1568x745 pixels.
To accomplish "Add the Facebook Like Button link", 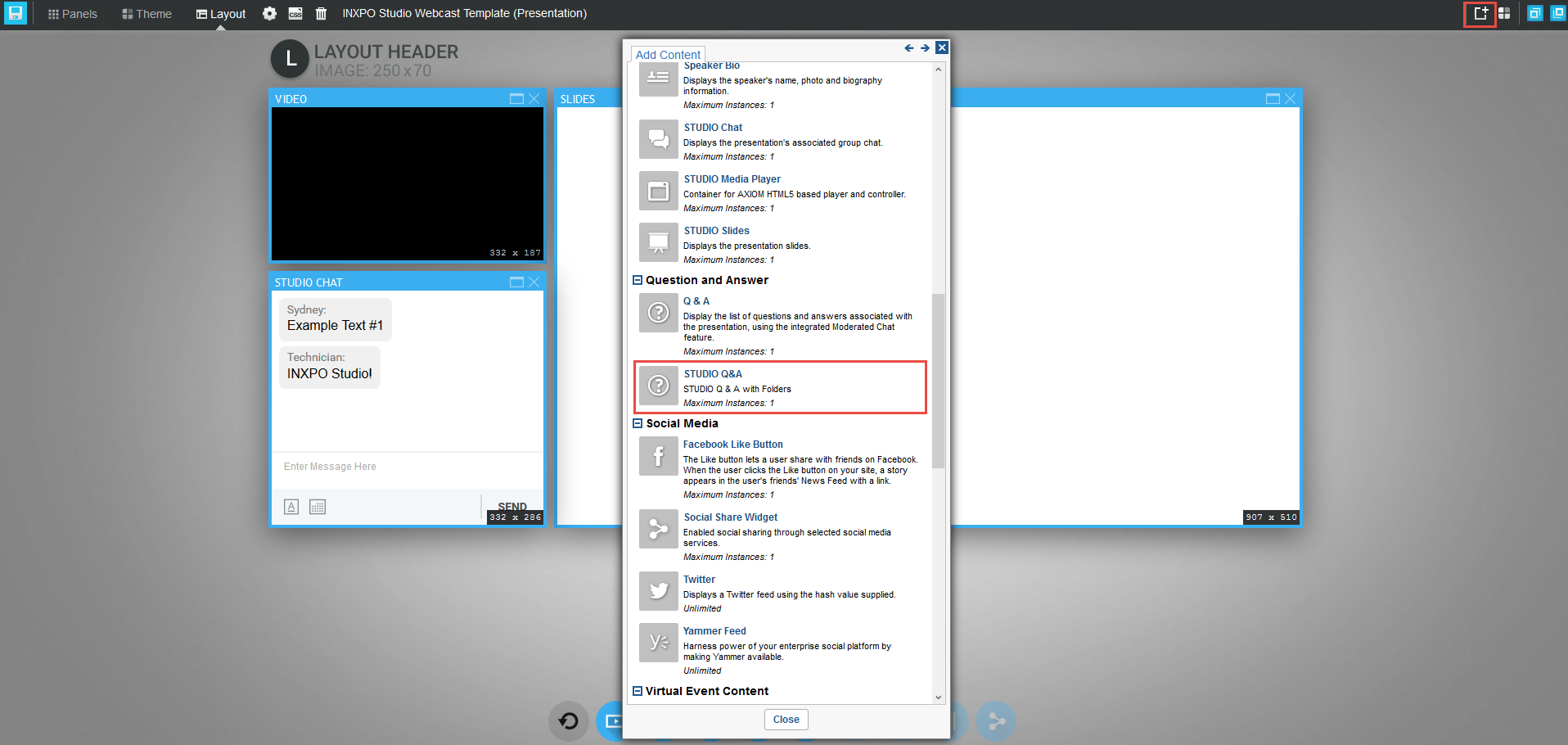I will point(732,445).
